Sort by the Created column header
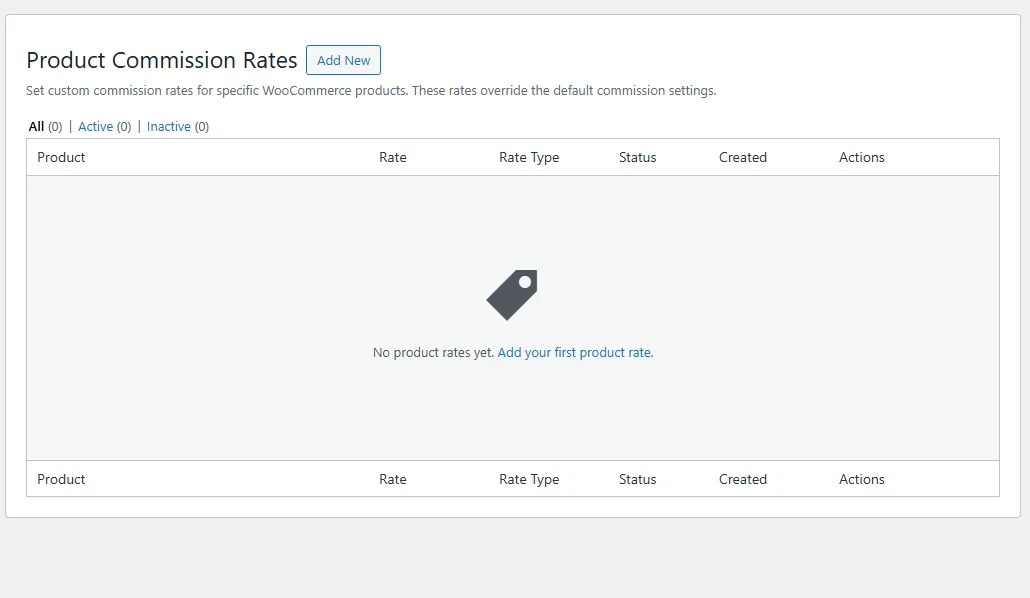Image resolution: width=1030 pixels, height=598 pixels. [x=742, y=157]
